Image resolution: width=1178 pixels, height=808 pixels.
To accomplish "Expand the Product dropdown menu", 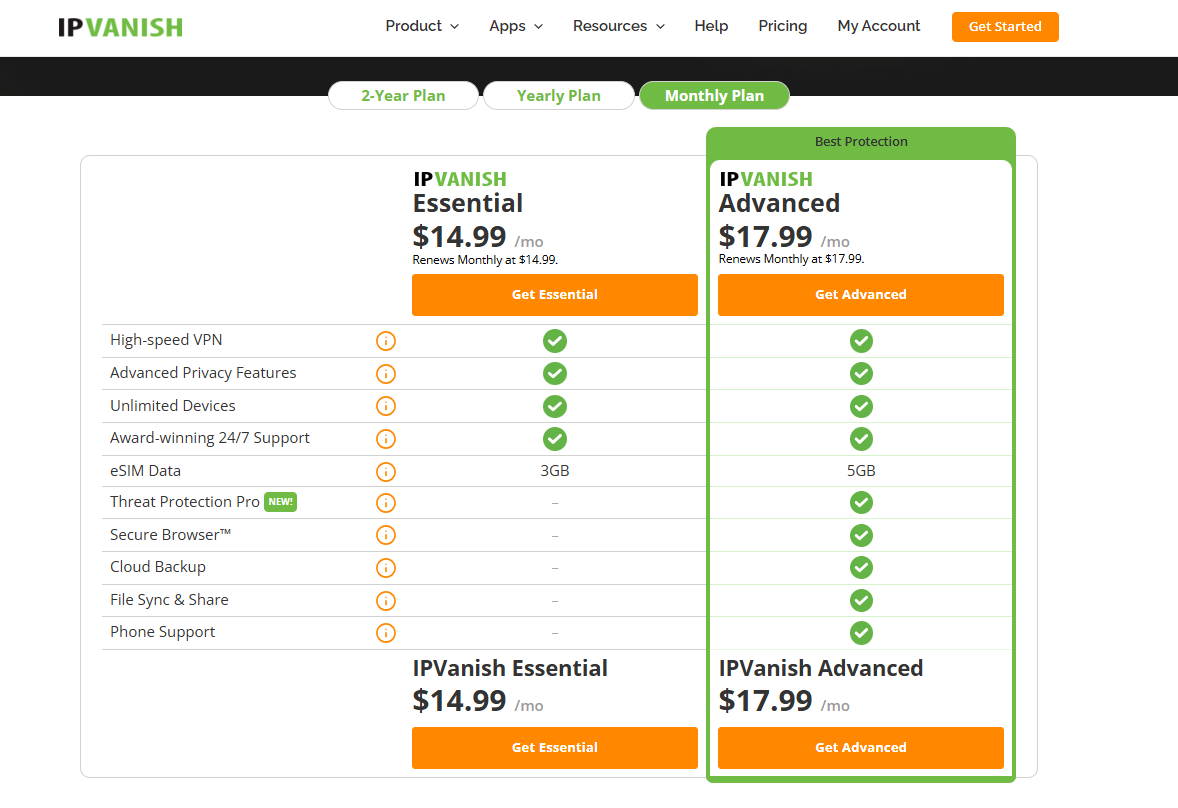I will tap(422, 26).
